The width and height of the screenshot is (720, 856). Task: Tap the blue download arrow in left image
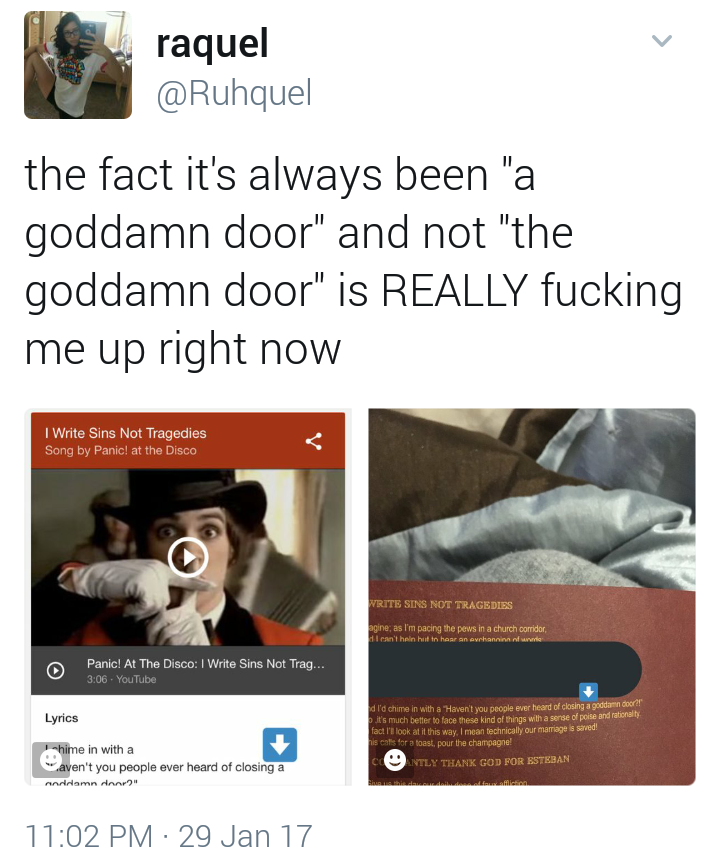point(280,745)
